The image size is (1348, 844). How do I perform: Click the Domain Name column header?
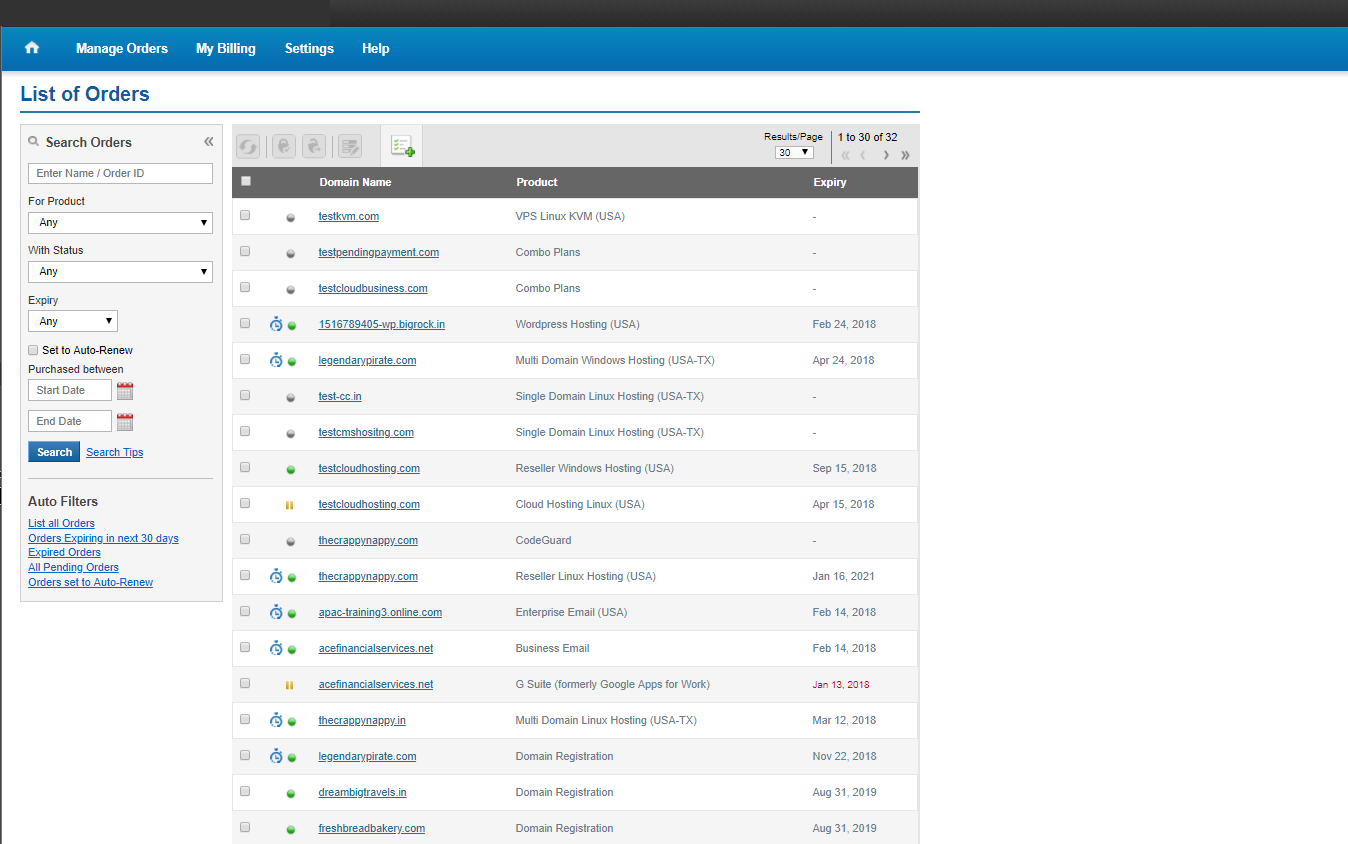pos(355,182)
